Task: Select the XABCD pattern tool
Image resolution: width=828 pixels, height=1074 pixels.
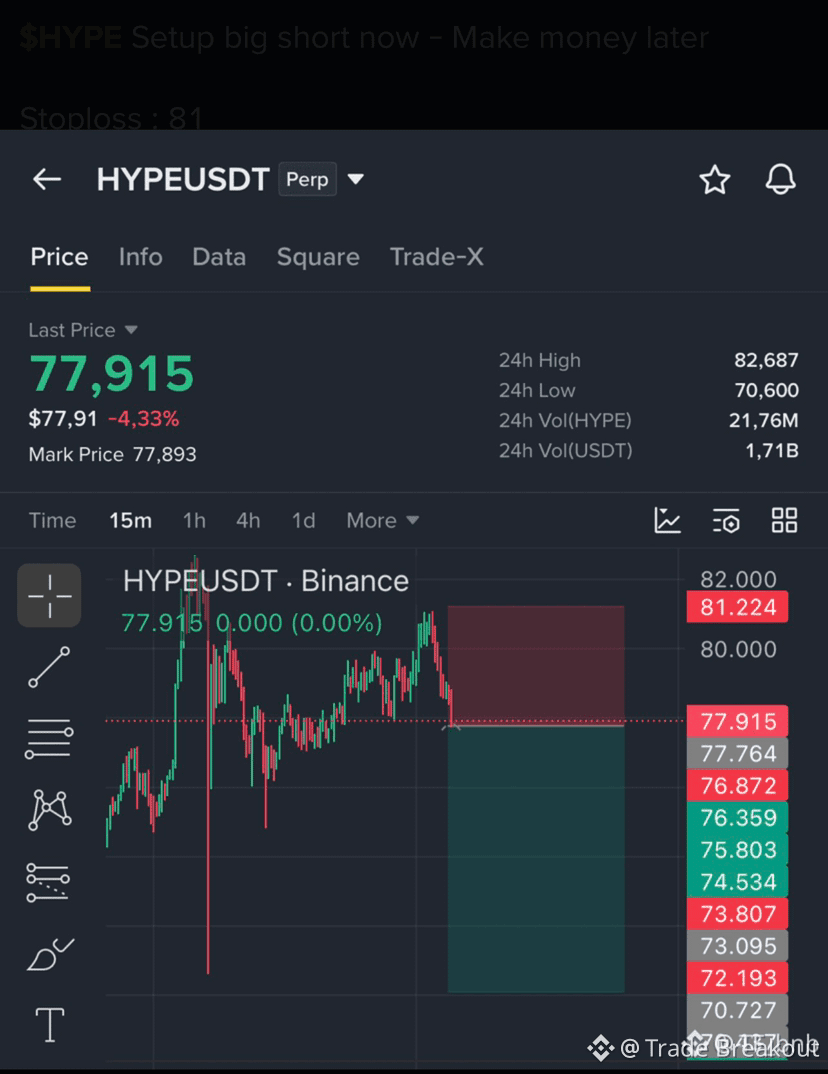Action: point(49,810)
